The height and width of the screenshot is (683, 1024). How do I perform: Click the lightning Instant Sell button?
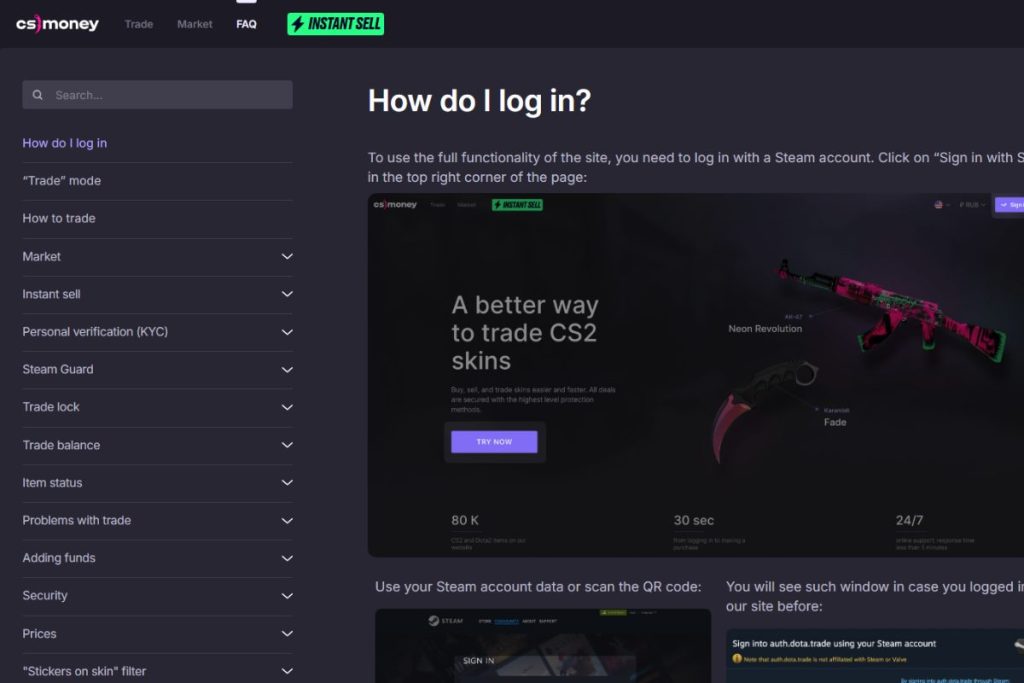pyautogui.click(x=336, y=24)
